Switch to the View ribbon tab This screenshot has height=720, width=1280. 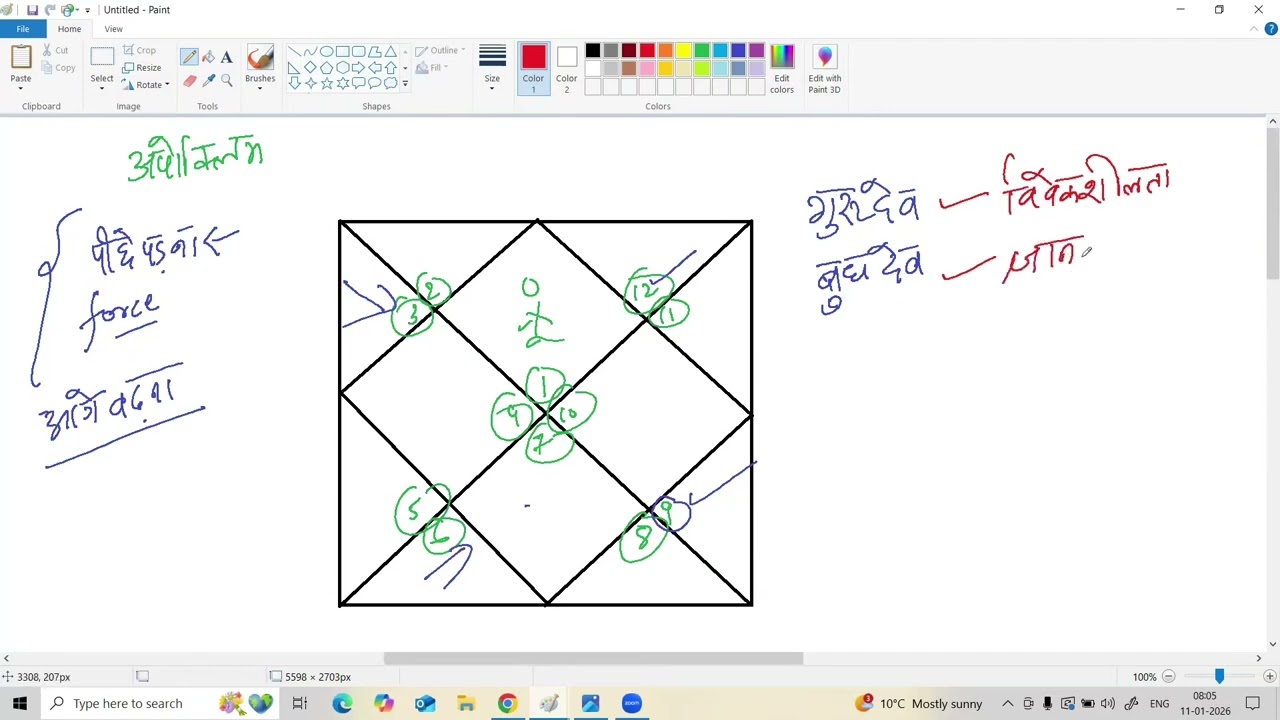(x=113, y=29)
